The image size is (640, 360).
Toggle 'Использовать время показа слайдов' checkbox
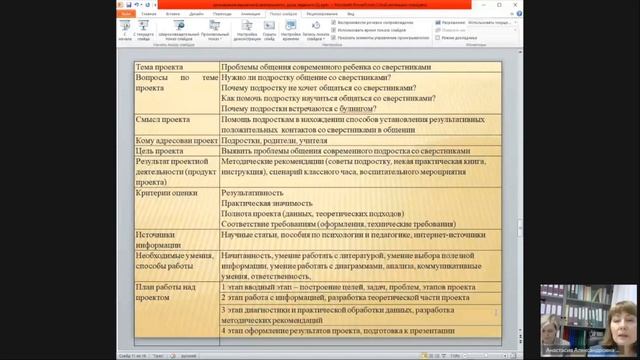[x=333, y=30]
